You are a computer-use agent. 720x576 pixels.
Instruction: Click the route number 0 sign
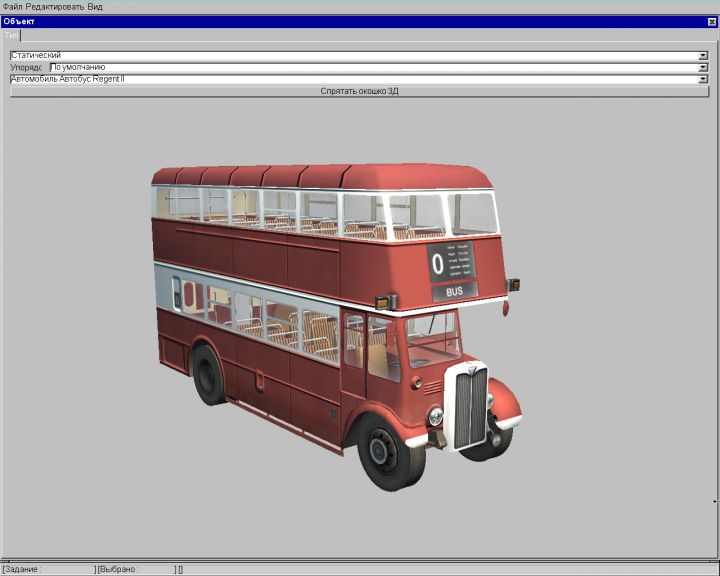438,264
